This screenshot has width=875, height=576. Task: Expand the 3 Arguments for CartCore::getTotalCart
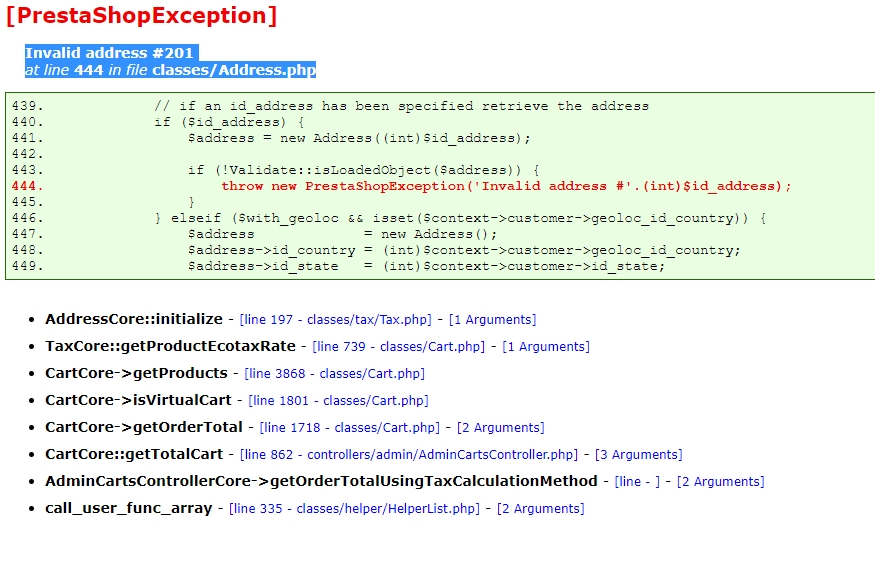pos(638,454)
